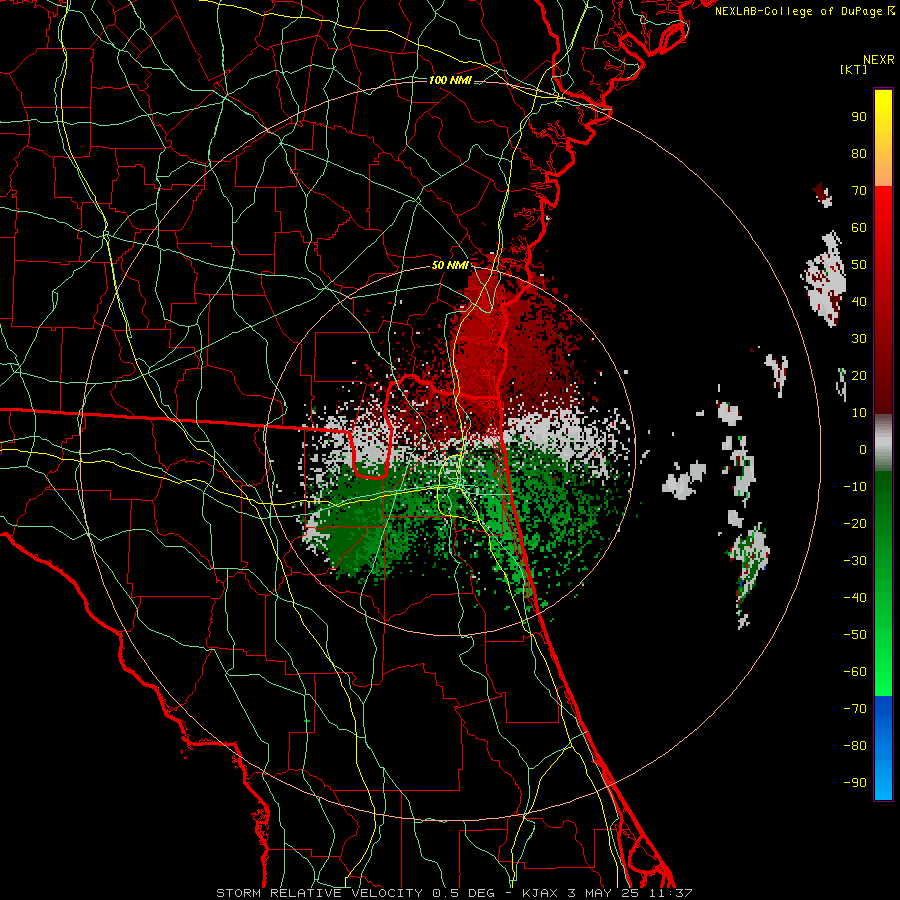Click the "40" value on the velocity scale
This screenshot has width=900, height=900.
coord(859,301)
